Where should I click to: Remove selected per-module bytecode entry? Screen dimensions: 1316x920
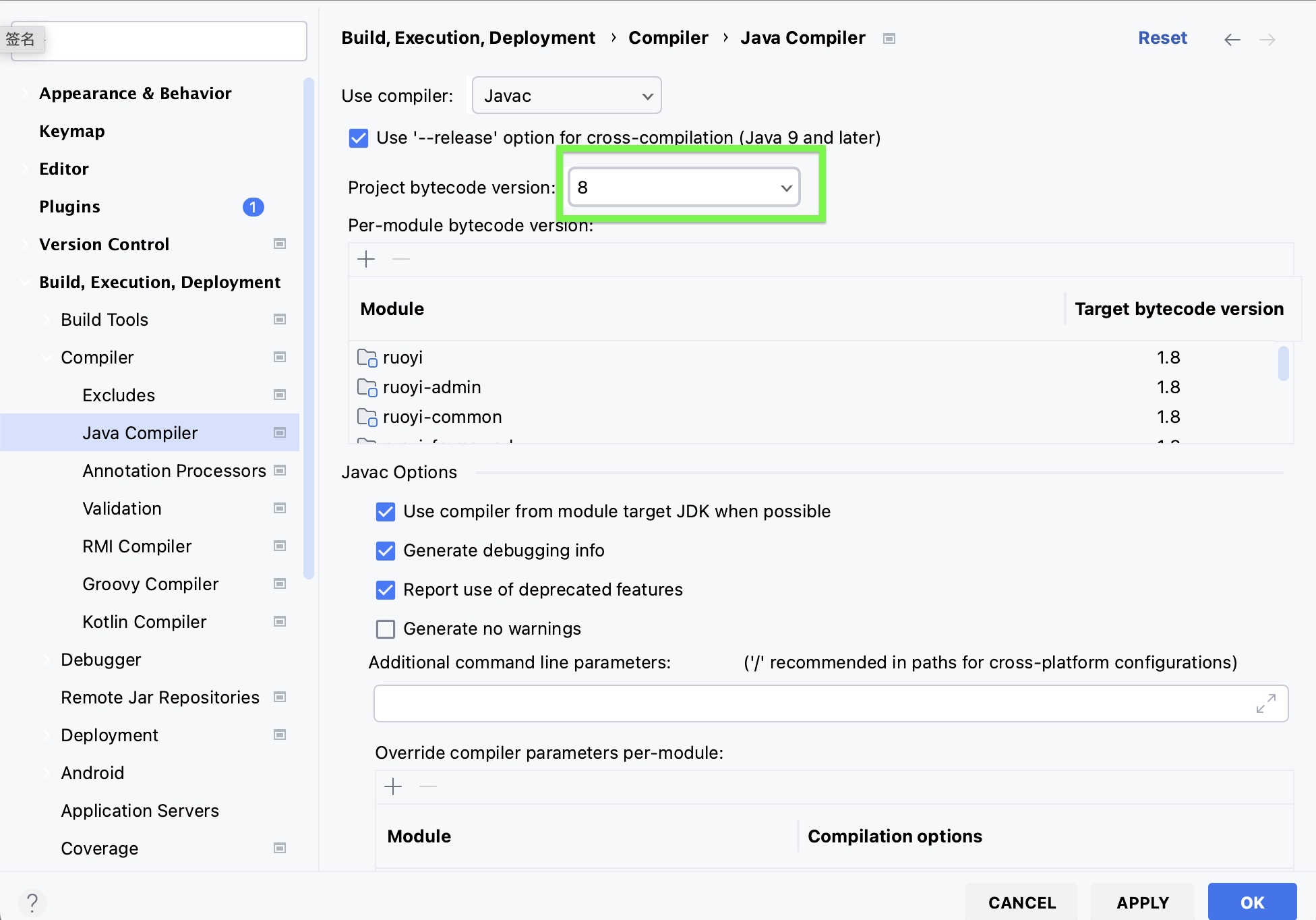point(401,259)
